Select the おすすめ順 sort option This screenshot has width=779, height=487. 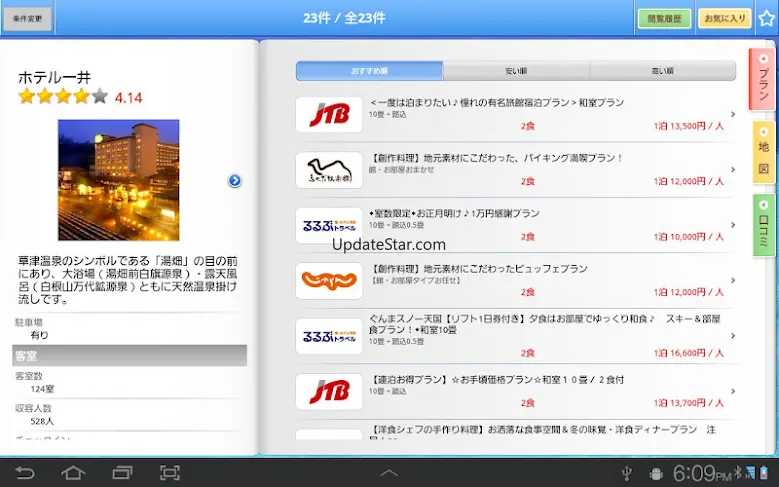pos(369,71)
